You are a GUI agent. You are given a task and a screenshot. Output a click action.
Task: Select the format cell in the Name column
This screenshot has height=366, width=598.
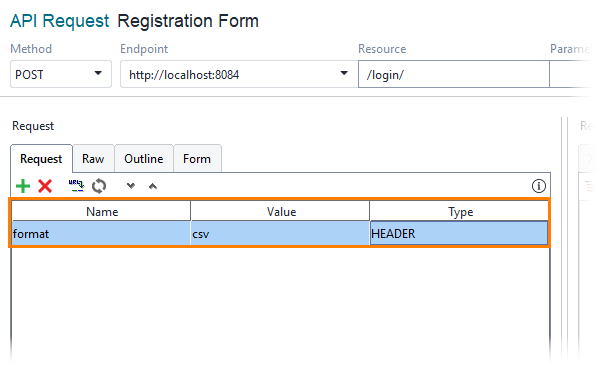coord(101,233)
